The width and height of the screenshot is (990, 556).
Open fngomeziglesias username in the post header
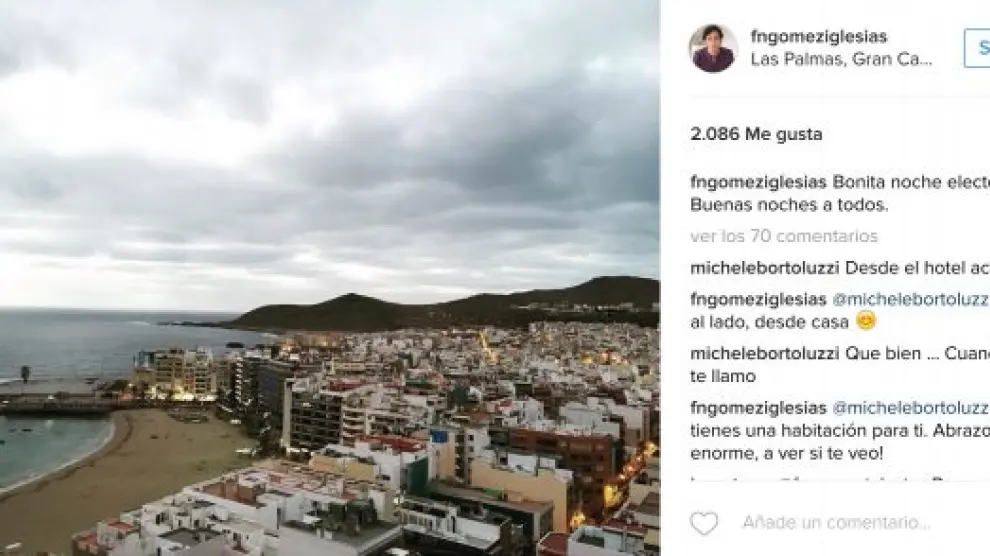[819, 37]
